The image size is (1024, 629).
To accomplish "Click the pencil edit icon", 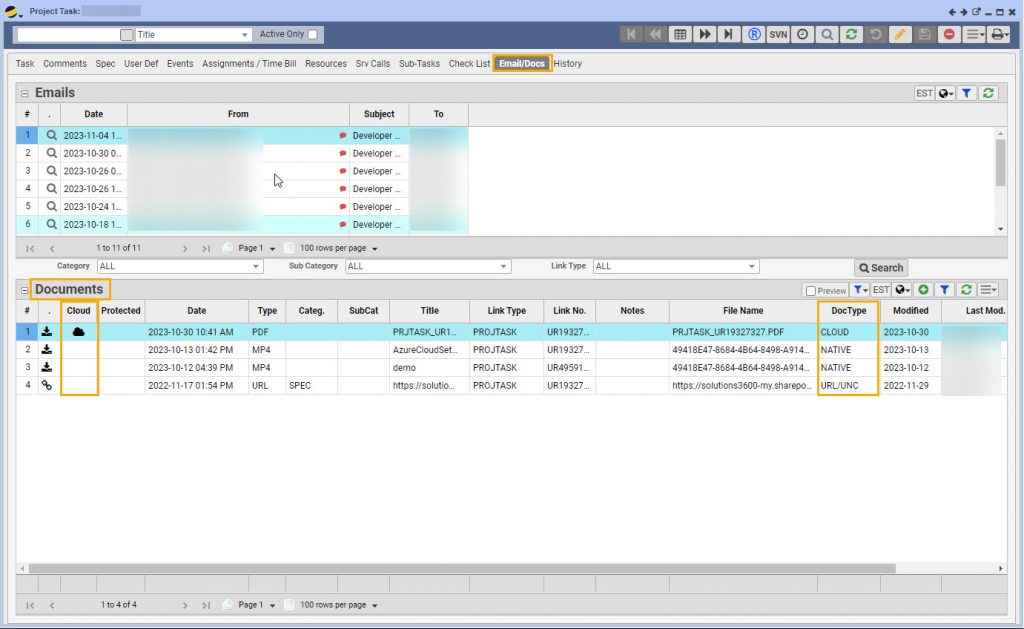I will [900, 34].
